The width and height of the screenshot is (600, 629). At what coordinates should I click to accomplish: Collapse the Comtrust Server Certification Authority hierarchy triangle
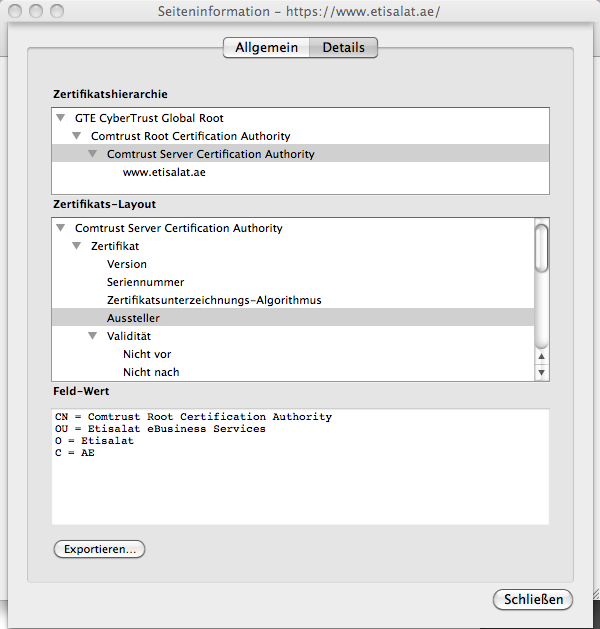93,154
